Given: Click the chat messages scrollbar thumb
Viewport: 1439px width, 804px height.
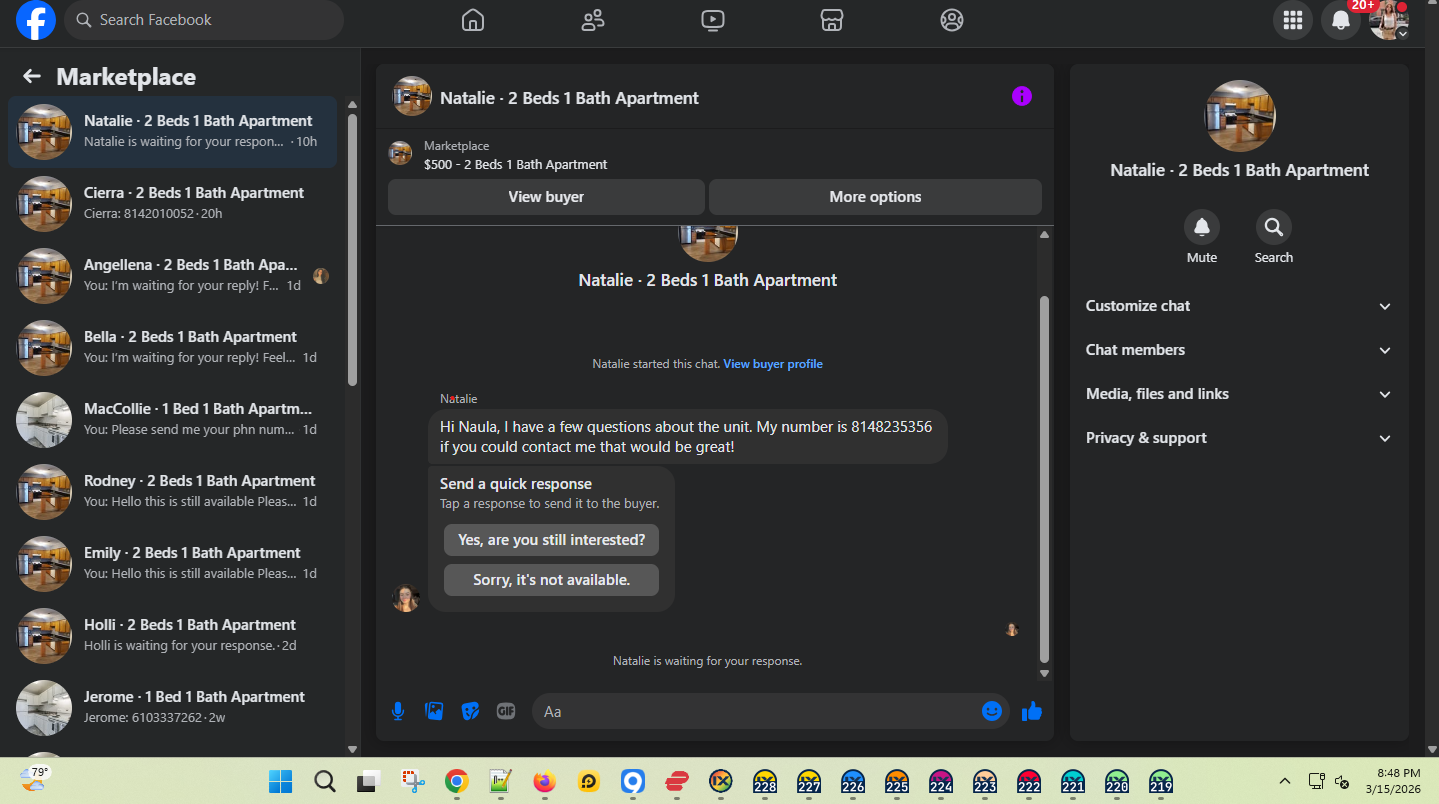Looking at the screenshot, I should pyautogui.click(x=1045, y=479).
